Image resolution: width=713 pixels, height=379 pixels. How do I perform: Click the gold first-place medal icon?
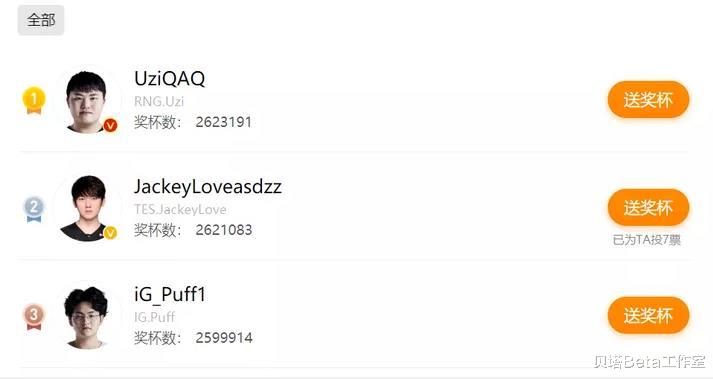(x=34, y=100)
